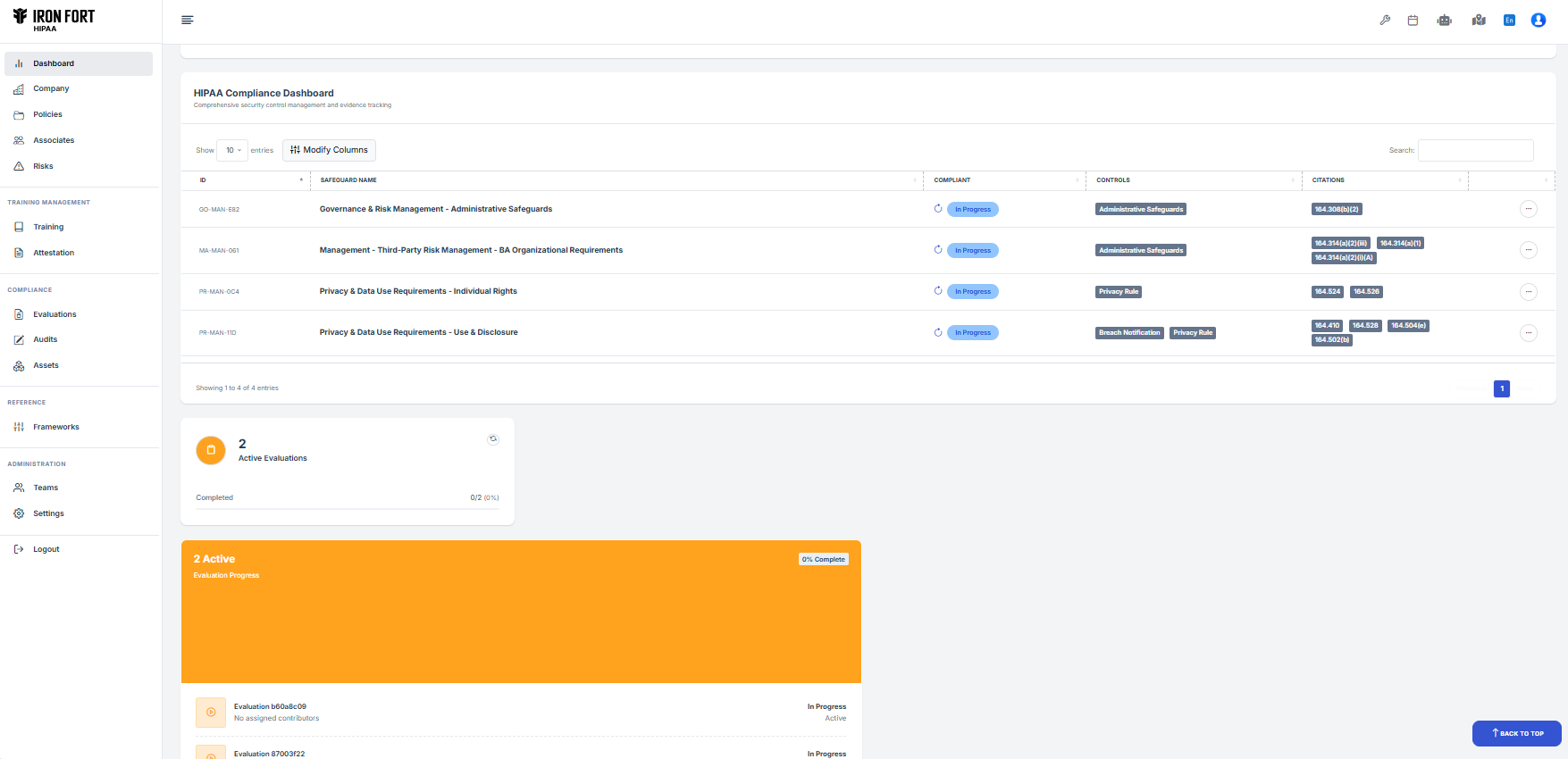This screenshot has height=759, width=1568.
Task: Open the robot assistant icon
Action: 1444,20
